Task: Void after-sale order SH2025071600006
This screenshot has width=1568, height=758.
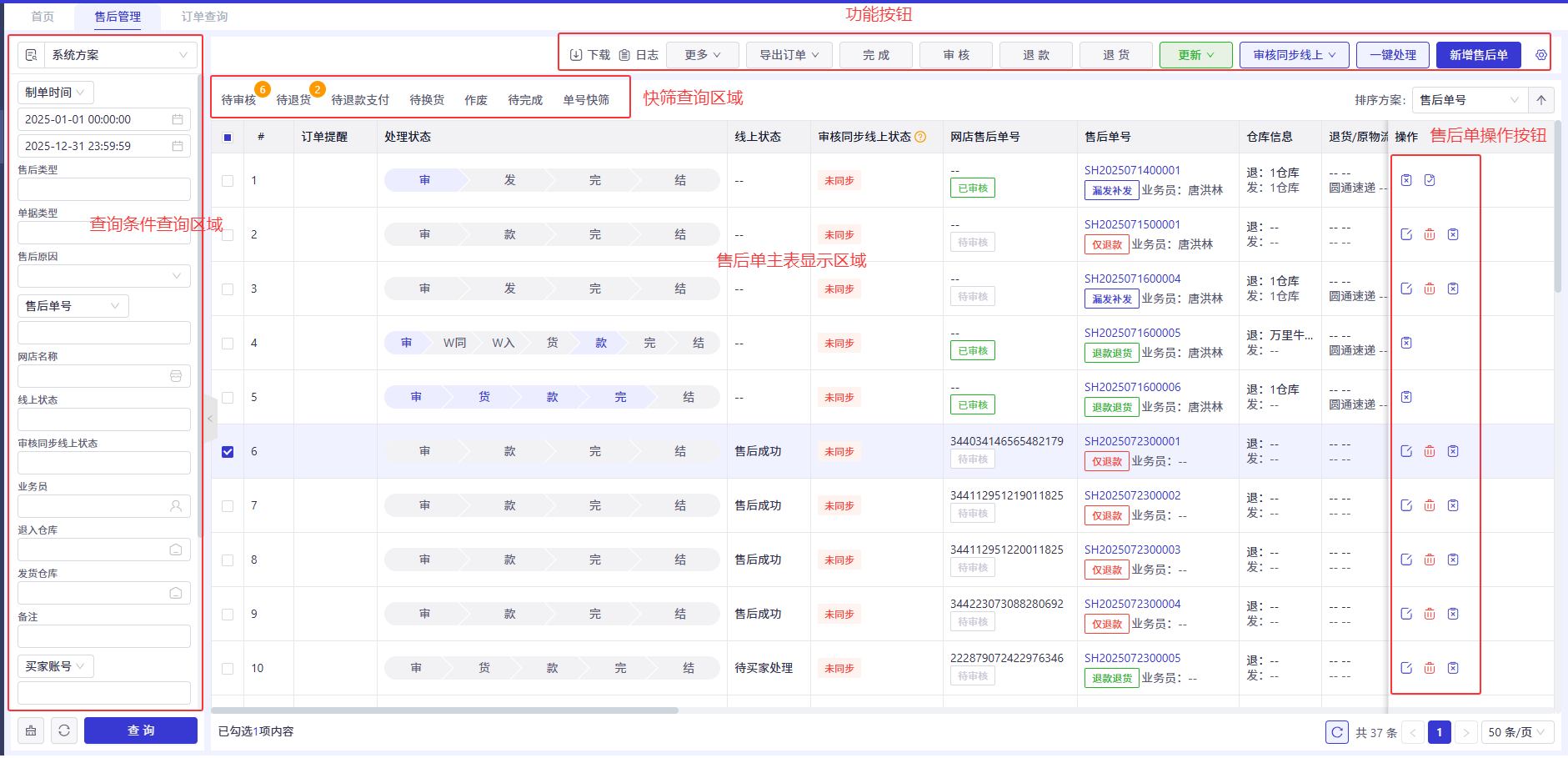Action: [1406, 397]
